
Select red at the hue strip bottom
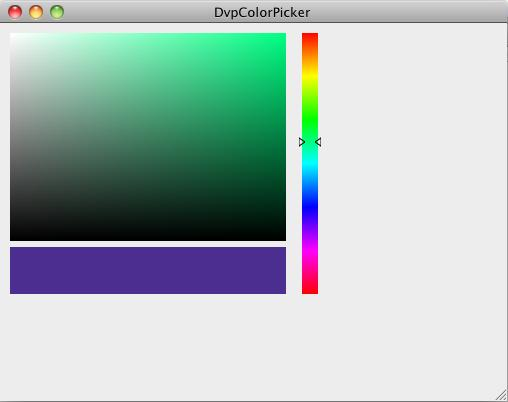(310, 290)
